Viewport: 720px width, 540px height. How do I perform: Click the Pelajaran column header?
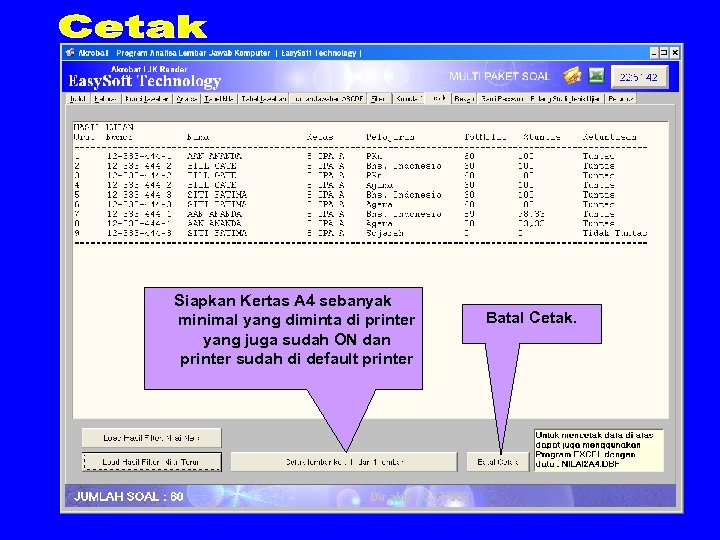[x=390, y=137]
